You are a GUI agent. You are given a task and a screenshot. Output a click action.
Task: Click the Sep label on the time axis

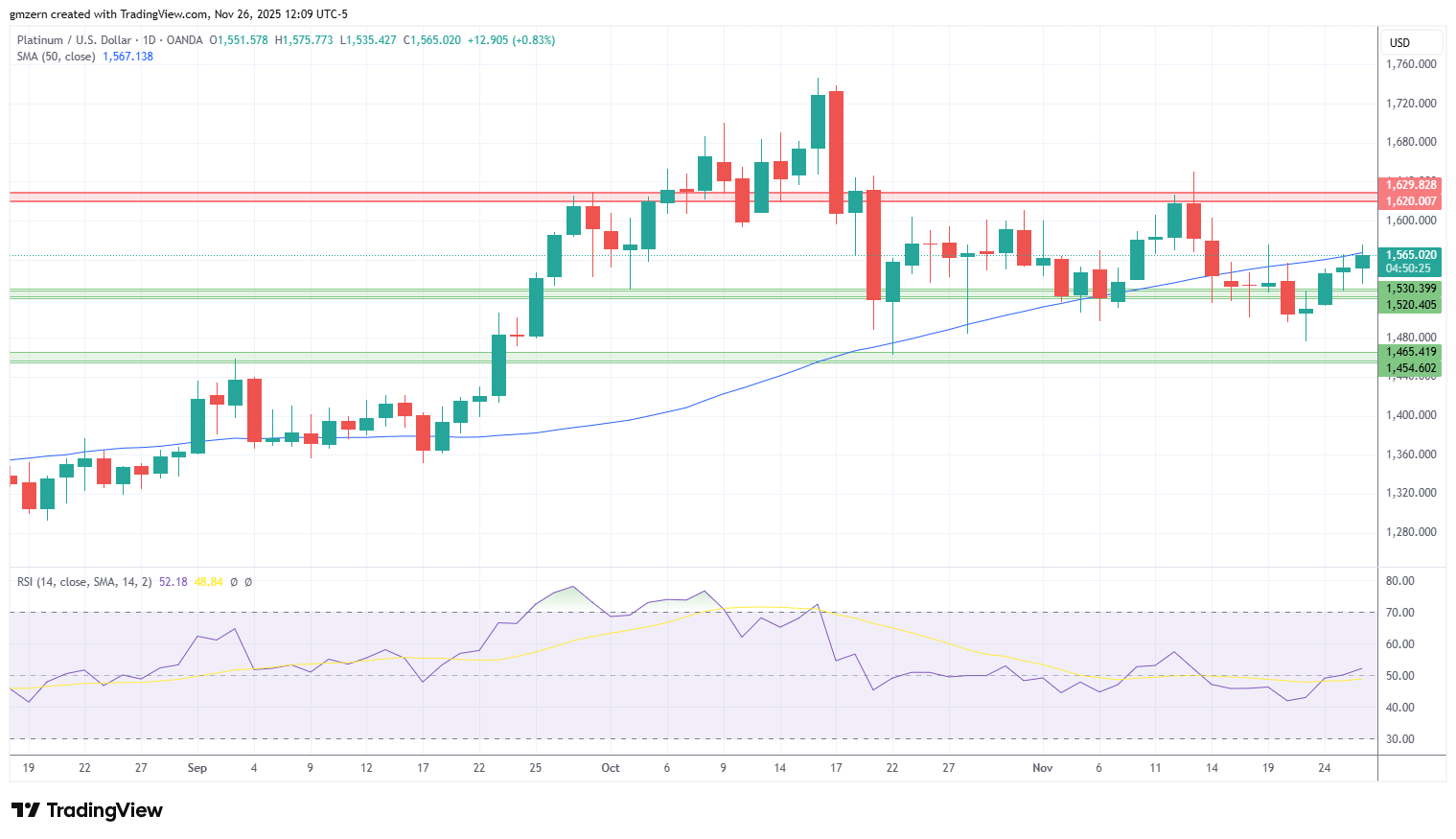[197, 768]
